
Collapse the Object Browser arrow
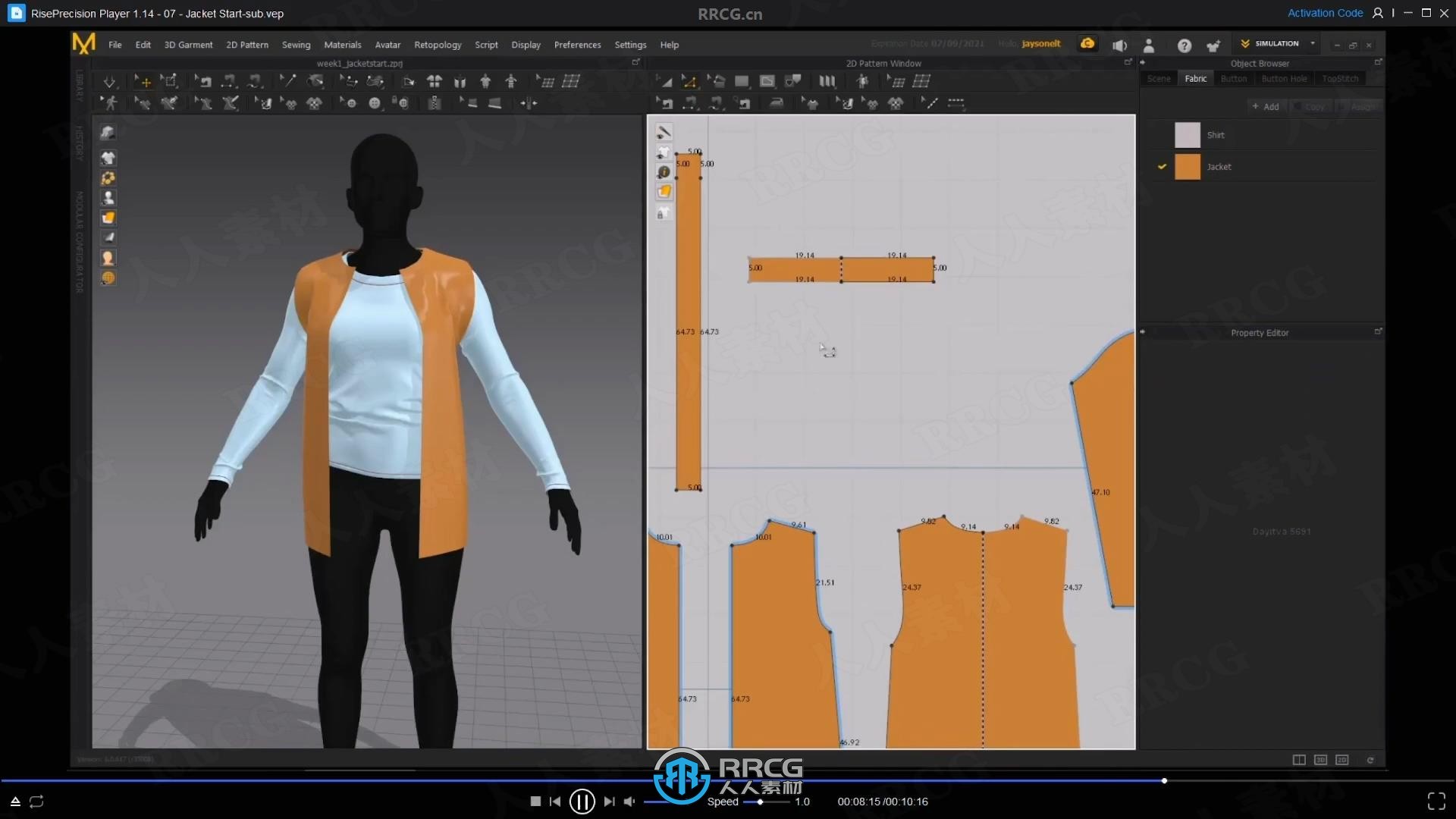pyautogui.click(x=1143, y=63)
